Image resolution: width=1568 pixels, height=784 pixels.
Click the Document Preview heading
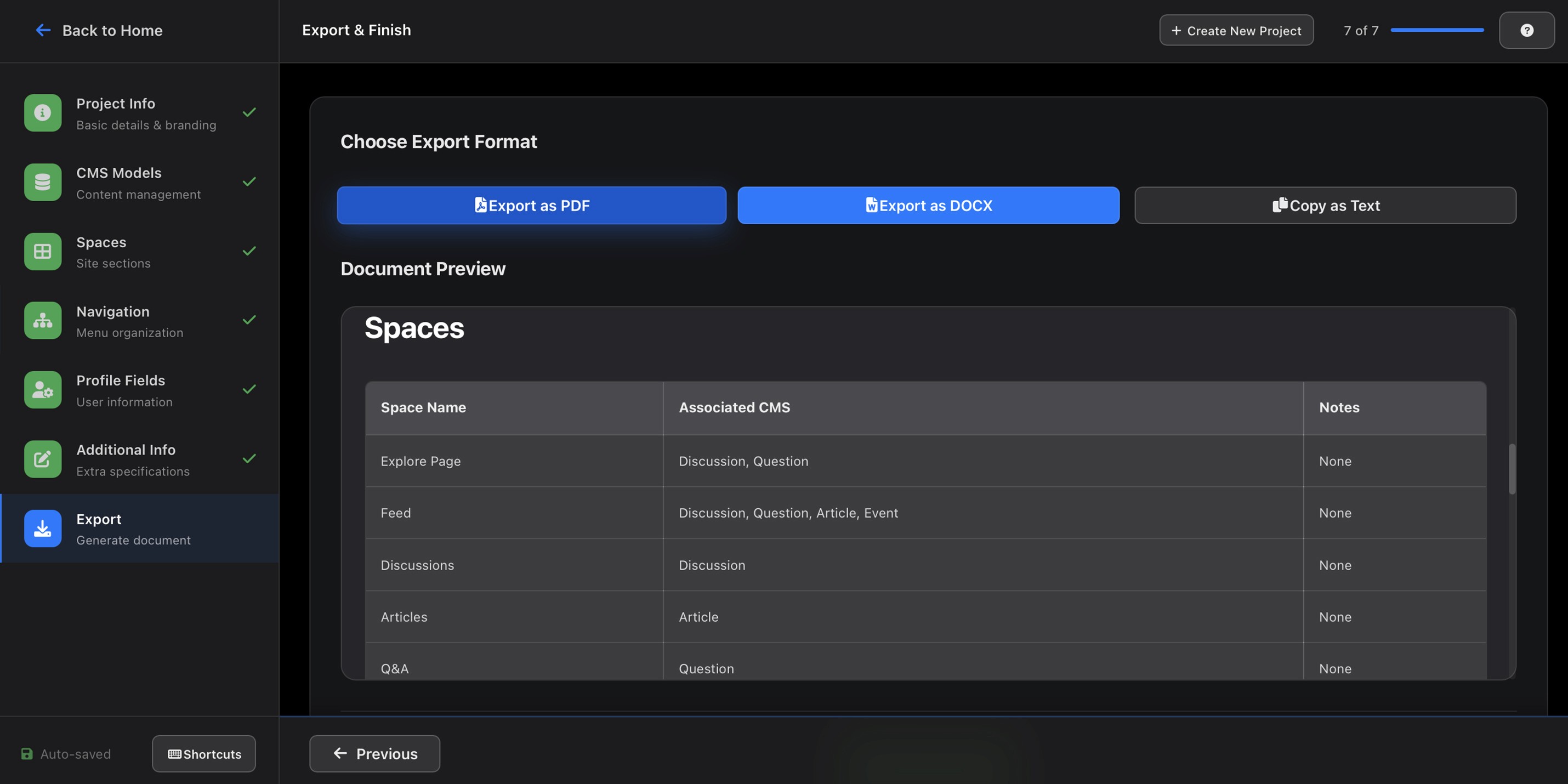423,269
